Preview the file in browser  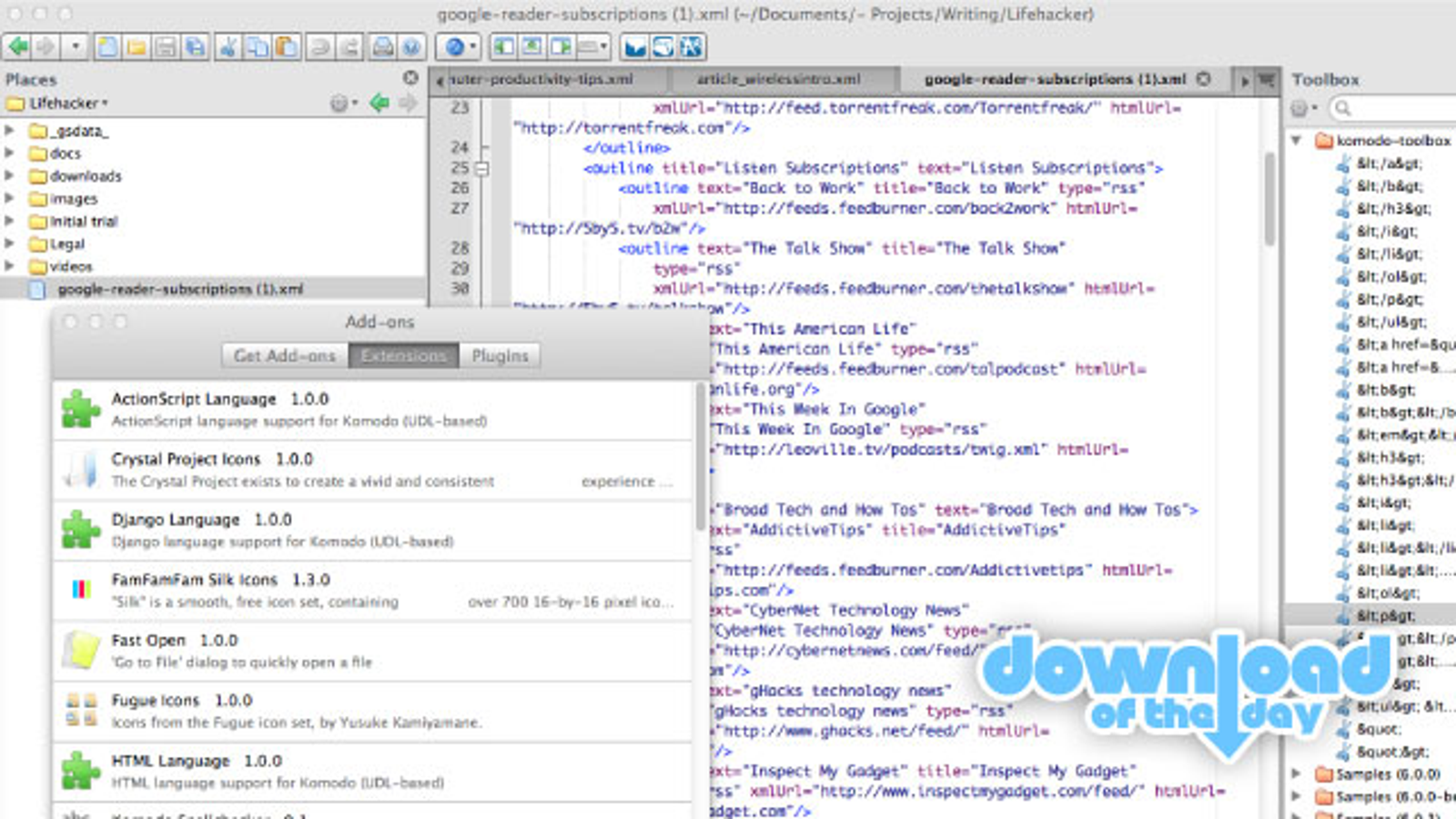pyautogui.click(x=412, y=46)
